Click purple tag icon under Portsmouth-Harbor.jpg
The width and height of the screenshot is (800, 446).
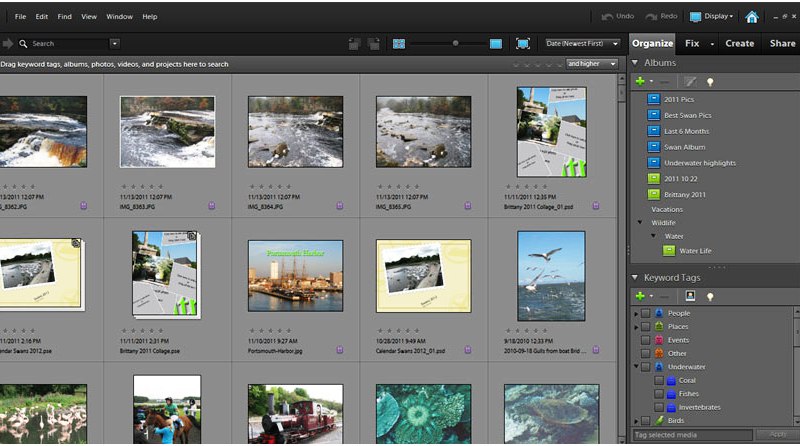[x=340, y=350]
